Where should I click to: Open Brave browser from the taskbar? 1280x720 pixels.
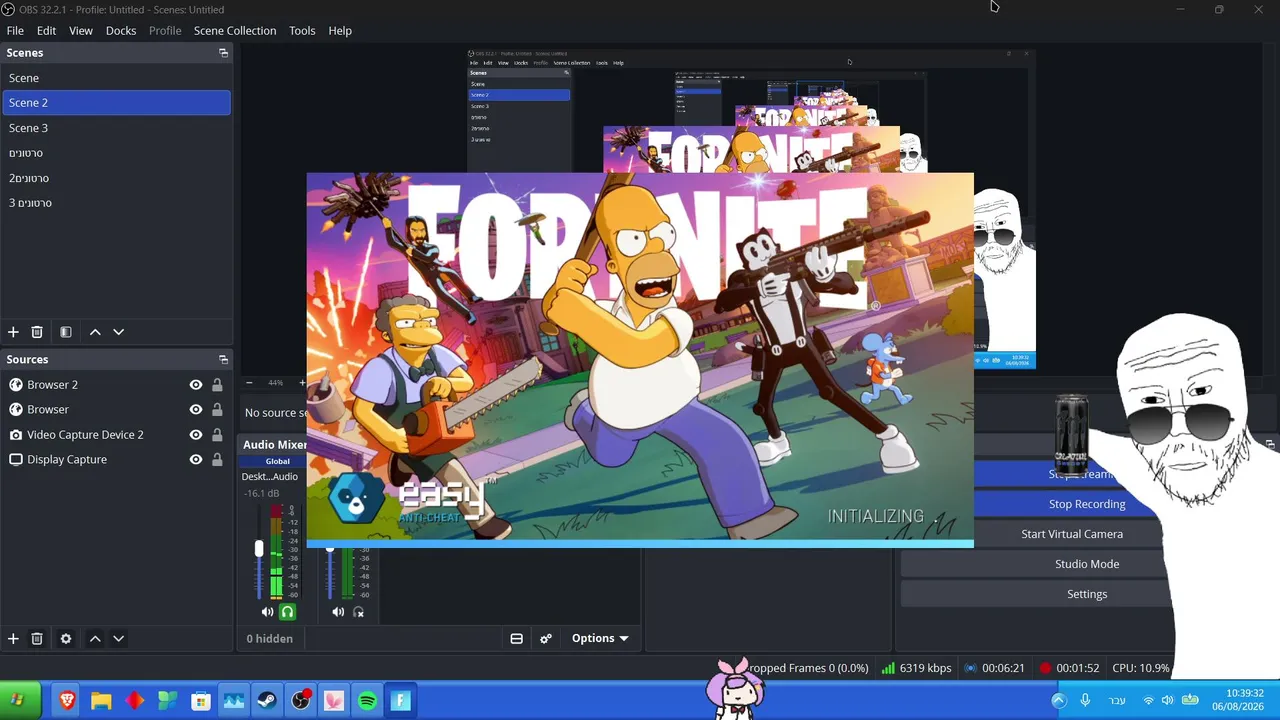[67, 701]
